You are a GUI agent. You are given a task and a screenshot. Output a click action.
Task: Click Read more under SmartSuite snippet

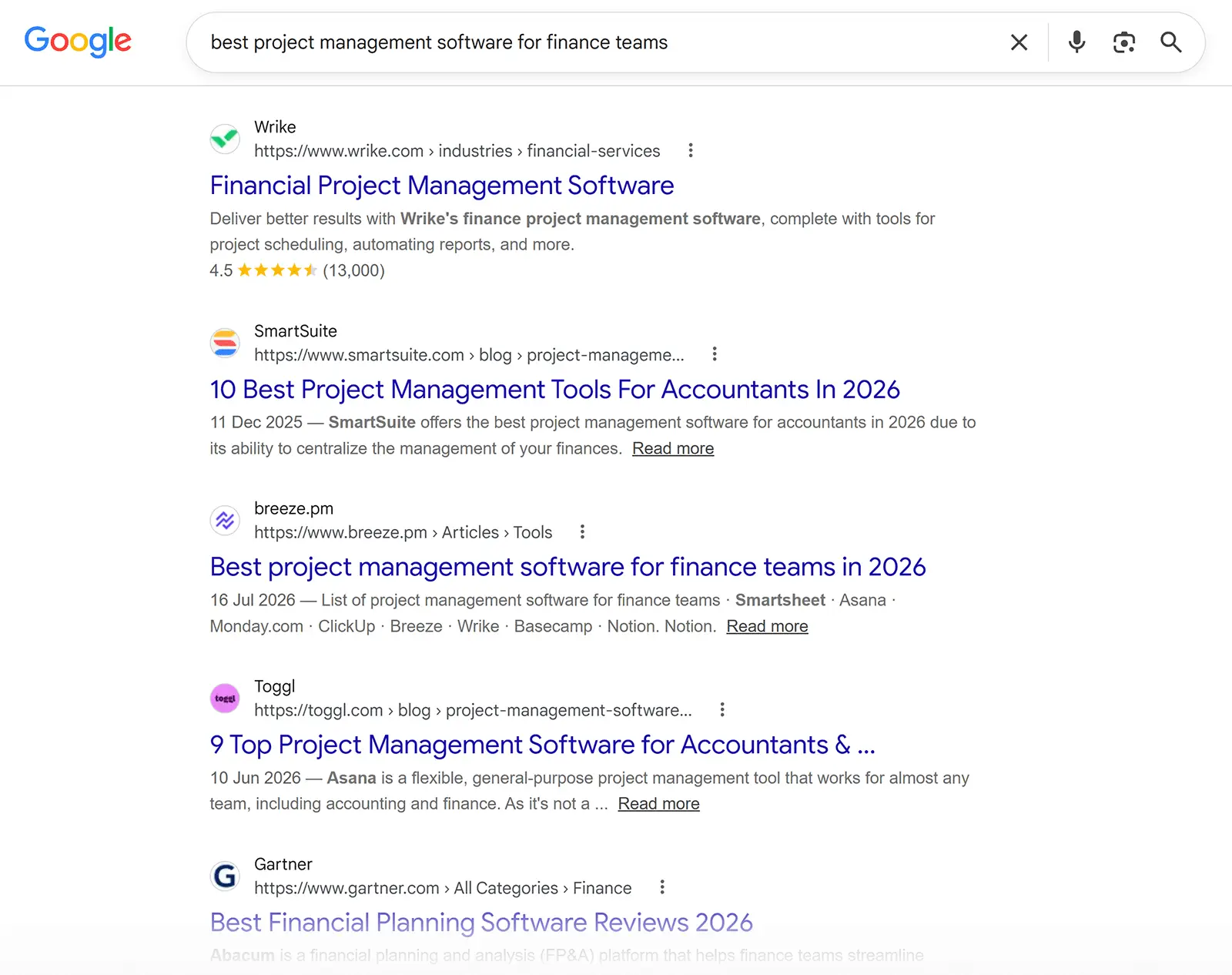tap(673, 448)
